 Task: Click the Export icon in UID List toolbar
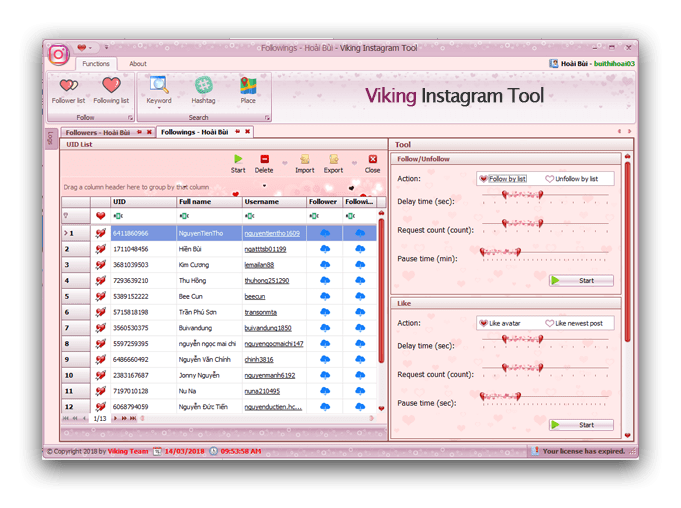(x=334, y=159)
